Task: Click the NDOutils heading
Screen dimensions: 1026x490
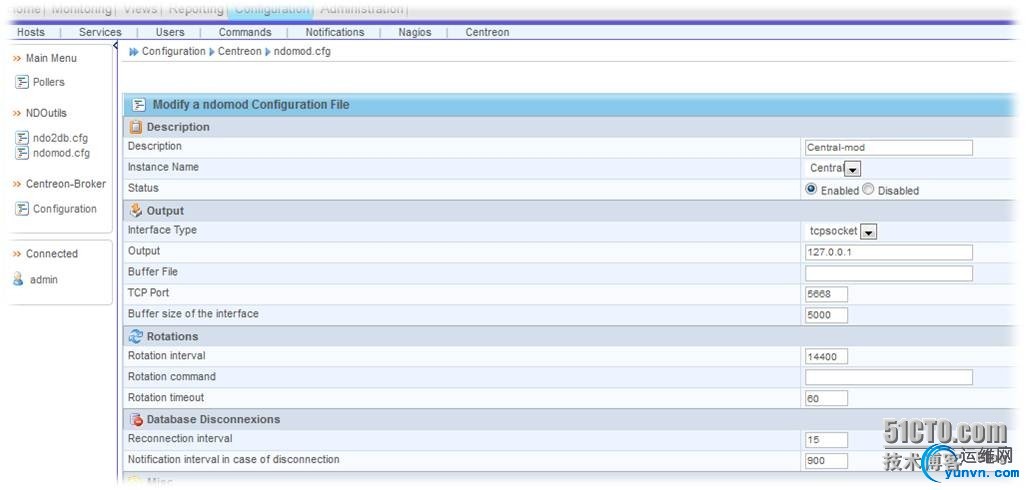Action: [46, 113]
